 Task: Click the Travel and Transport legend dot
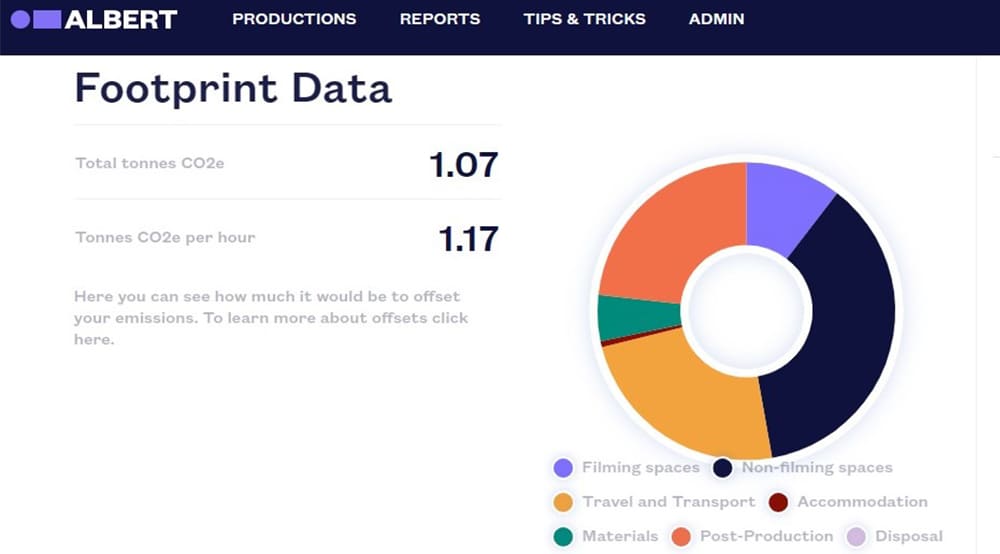tap(563, 502)
